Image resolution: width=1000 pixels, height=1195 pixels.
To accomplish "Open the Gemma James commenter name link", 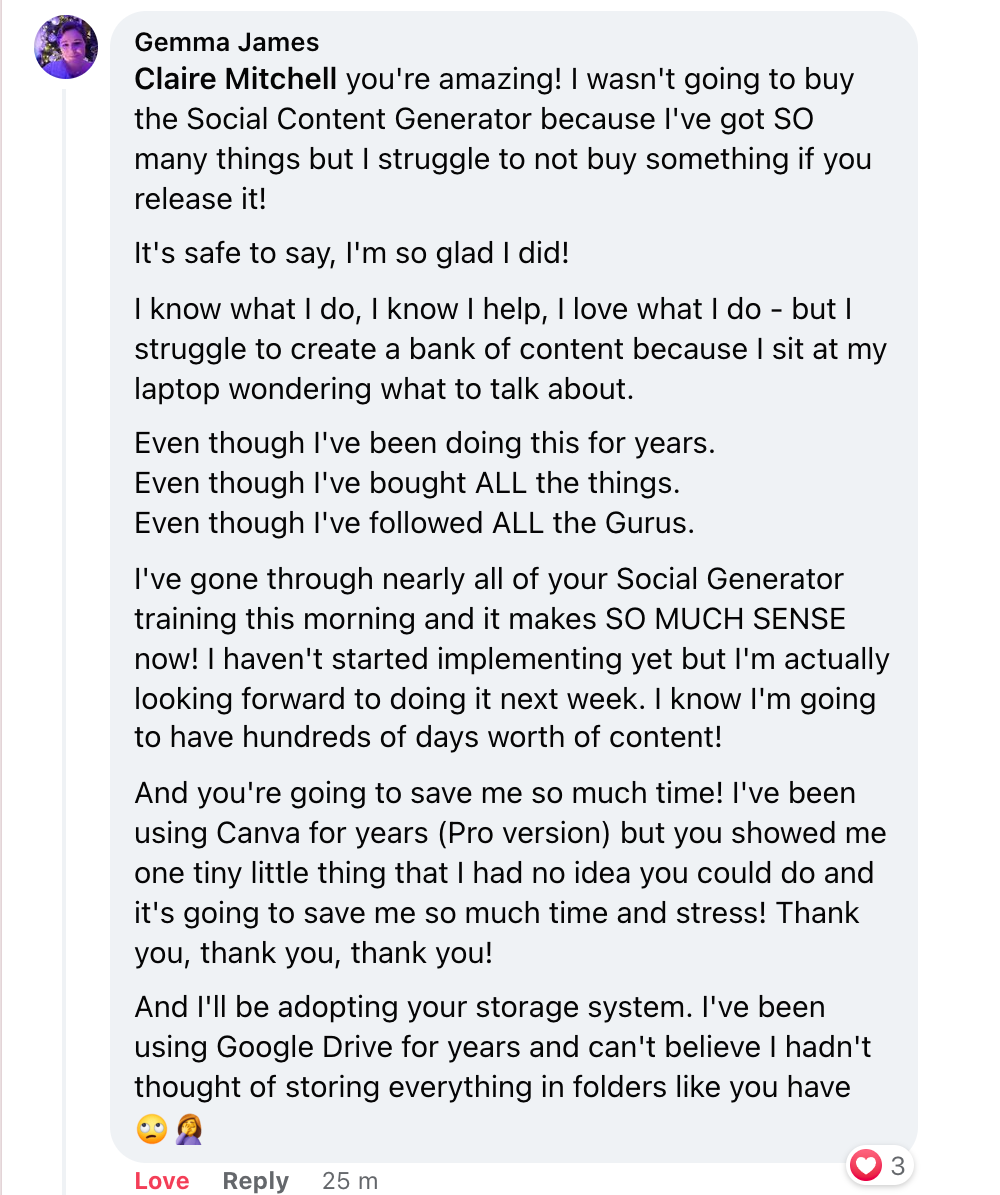I will tap(226, 42).
